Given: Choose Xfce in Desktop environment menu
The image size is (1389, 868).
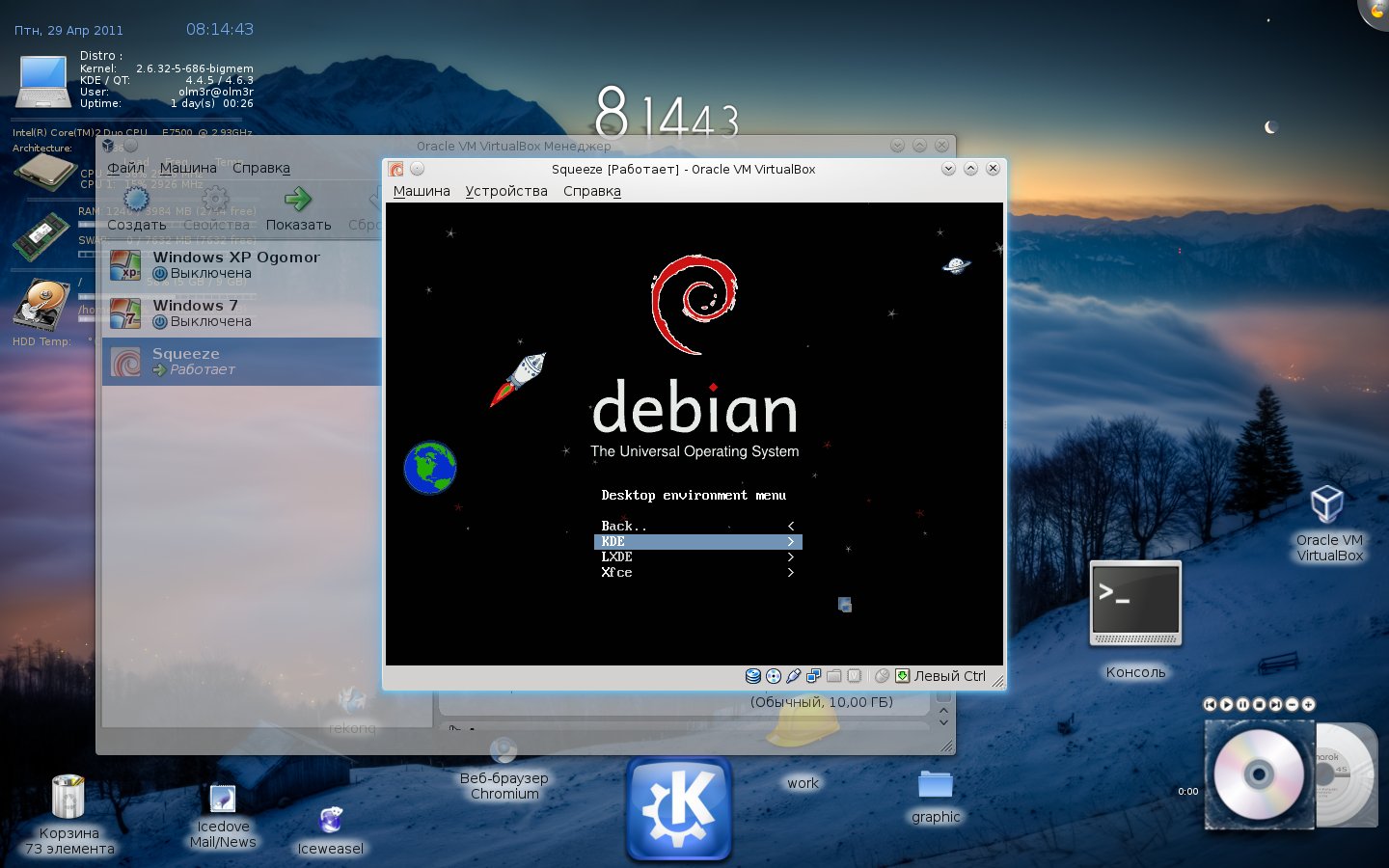Looking at the screenshot, I should (x=698, y=572).
